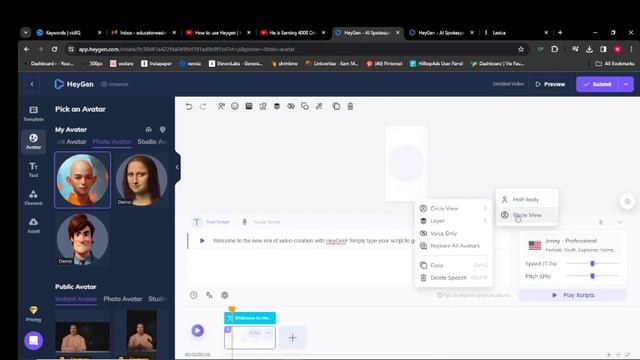Click the layers stack icon in toolbar
The image size is (640, 360).
(x=277, y=106)
